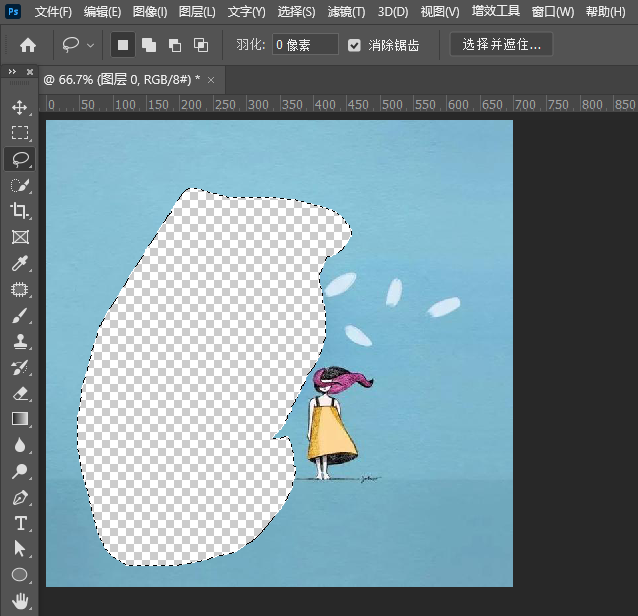Screen dimensions: 638x616
Task: Activate the Eyedropper tool
Action: coord(19,263)
